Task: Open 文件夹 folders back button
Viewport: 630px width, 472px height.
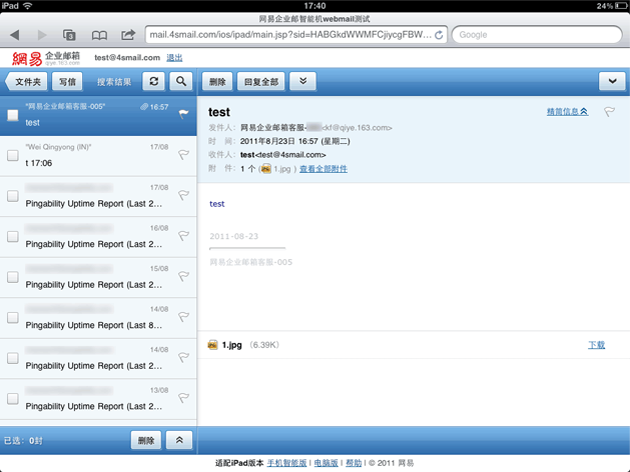Action: point(27,82)
